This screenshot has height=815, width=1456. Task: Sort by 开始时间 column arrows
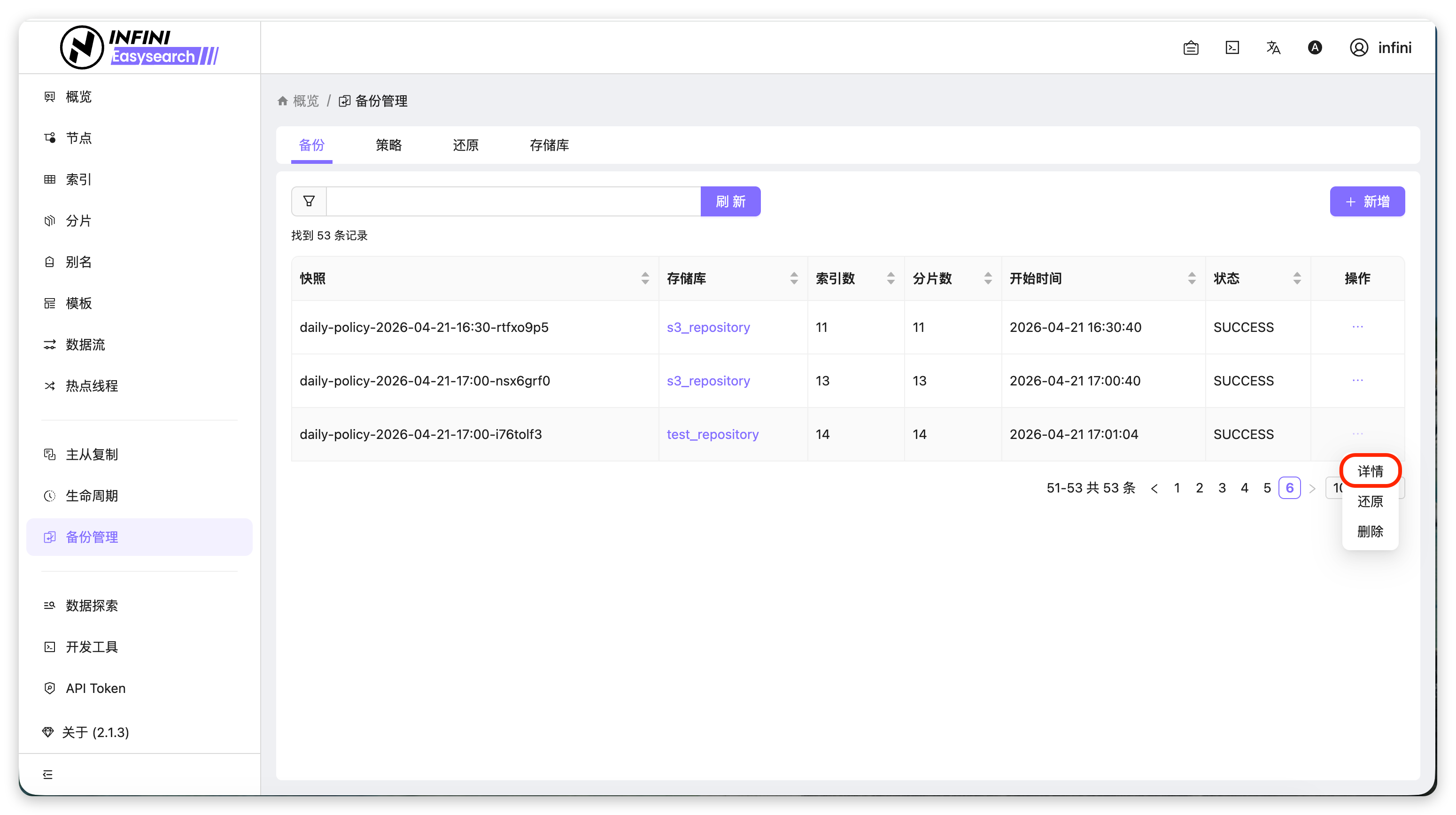(x=1192, y=278)
